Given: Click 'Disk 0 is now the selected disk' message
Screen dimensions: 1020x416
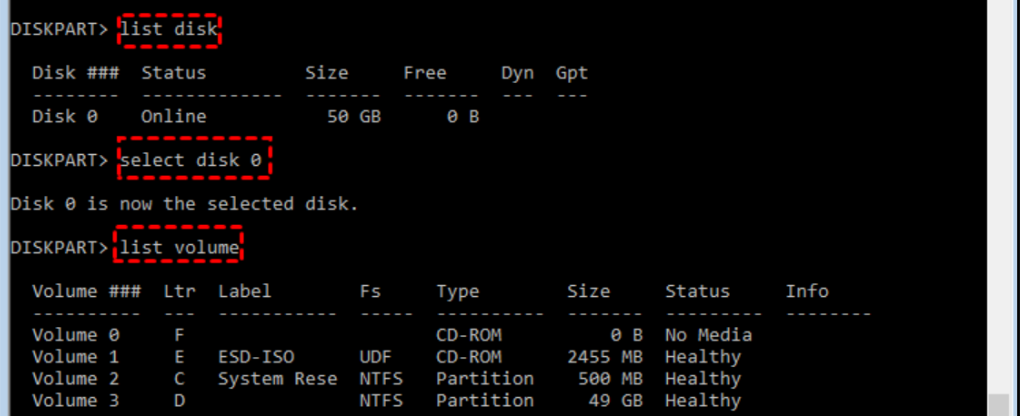Looking at the screenshot, I should click(184, 204).
